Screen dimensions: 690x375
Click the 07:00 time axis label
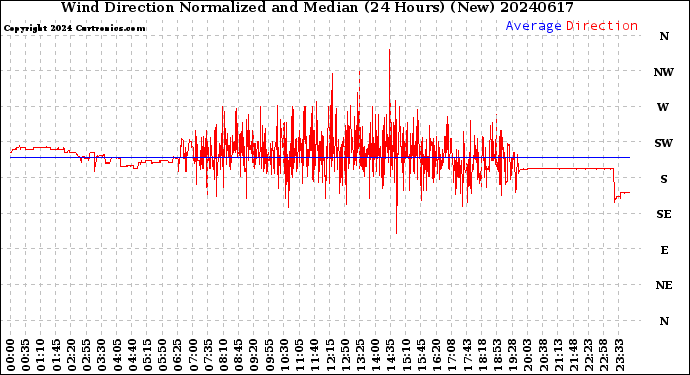193,355
